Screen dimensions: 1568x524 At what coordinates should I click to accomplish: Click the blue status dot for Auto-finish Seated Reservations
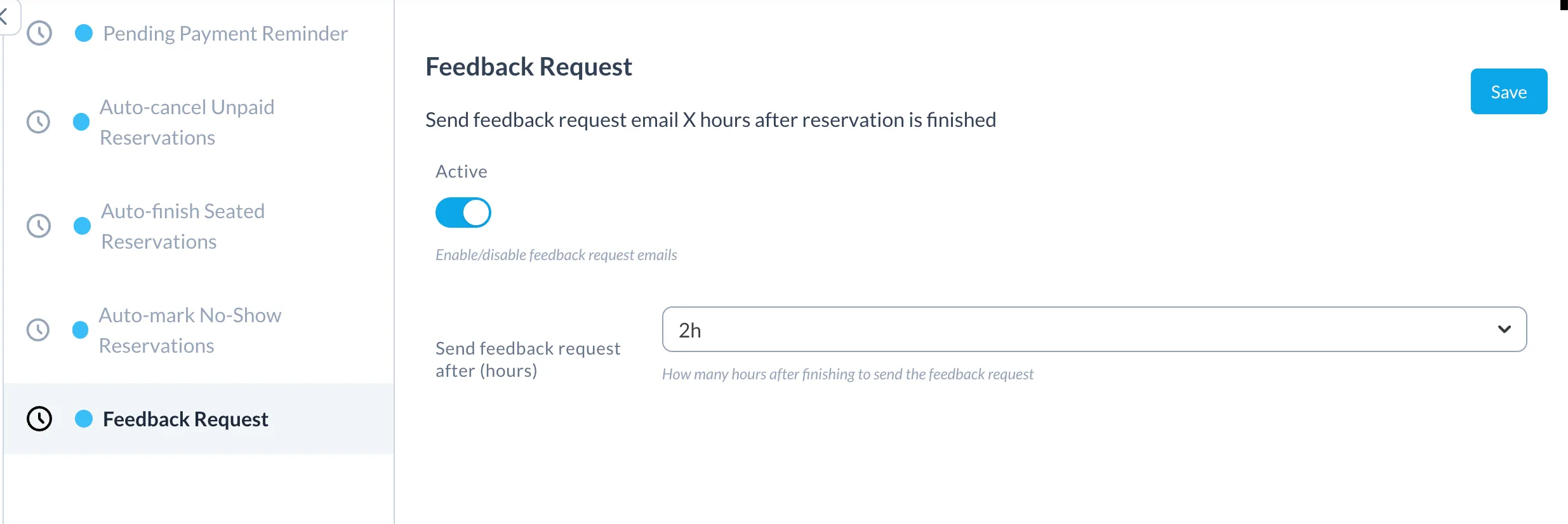[x=82, y=226]
